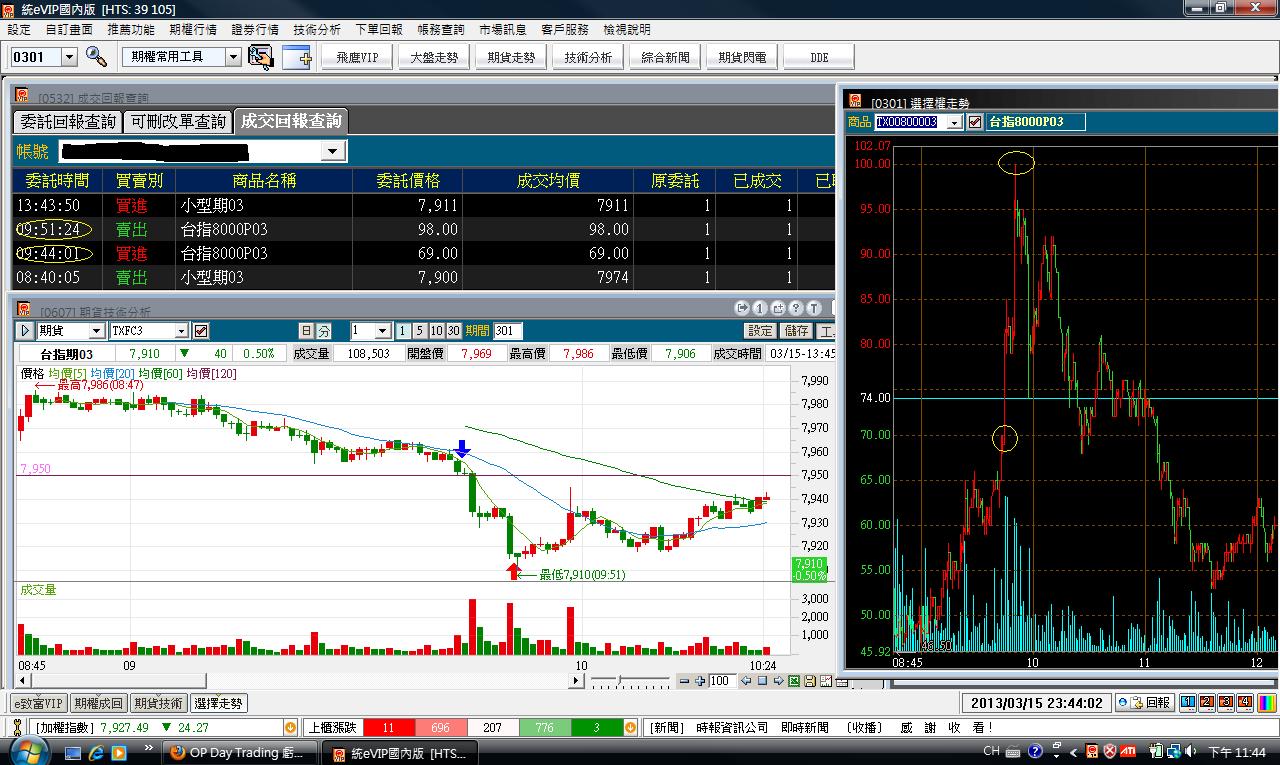Click the round T icon in panel header
Viewport: 1280px width, 765px height.
click(814, 308)
